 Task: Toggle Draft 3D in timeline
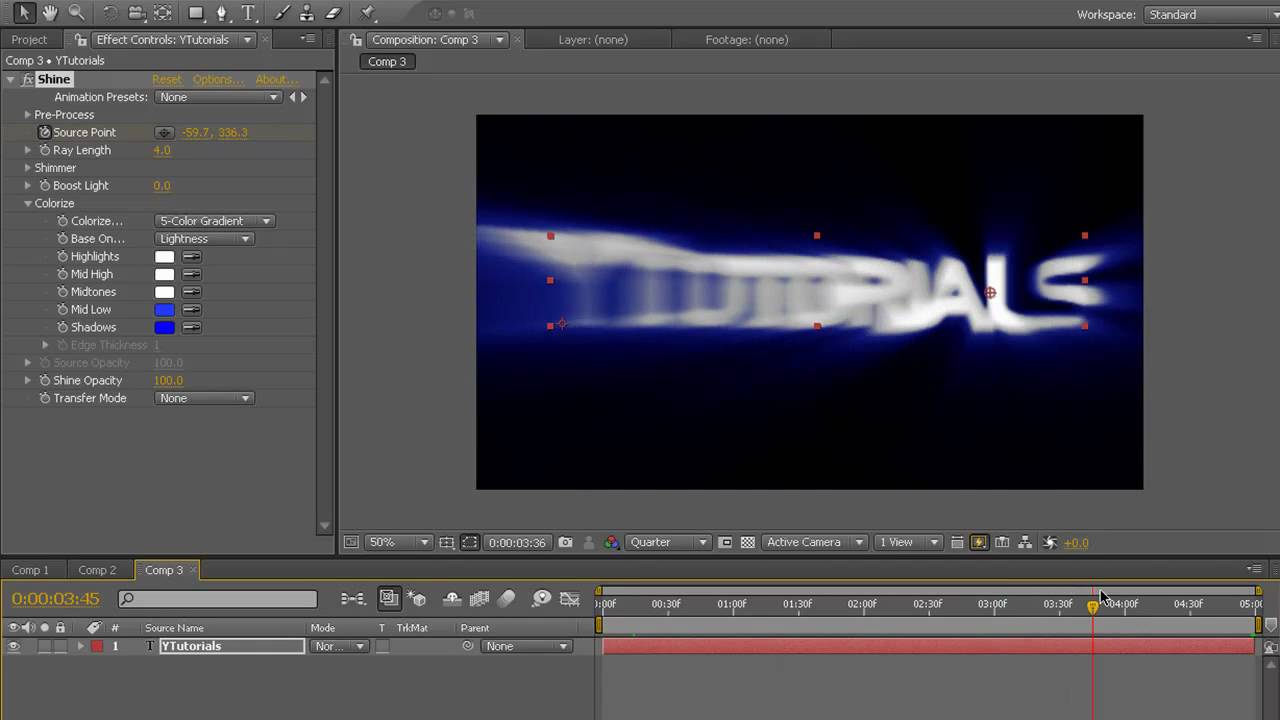[418, 599]
